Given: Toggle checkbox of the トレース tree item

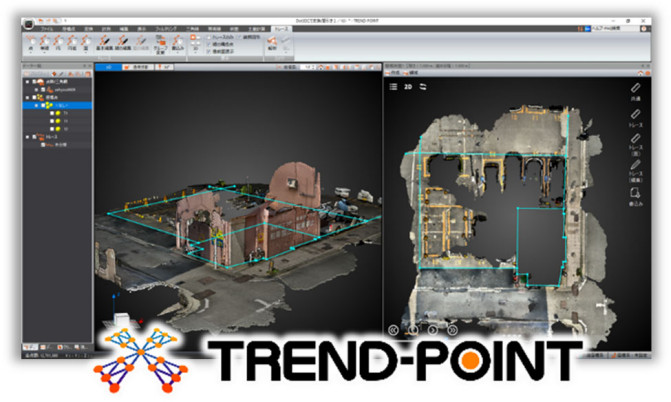Looking at the screenshot, I should 34,137.
